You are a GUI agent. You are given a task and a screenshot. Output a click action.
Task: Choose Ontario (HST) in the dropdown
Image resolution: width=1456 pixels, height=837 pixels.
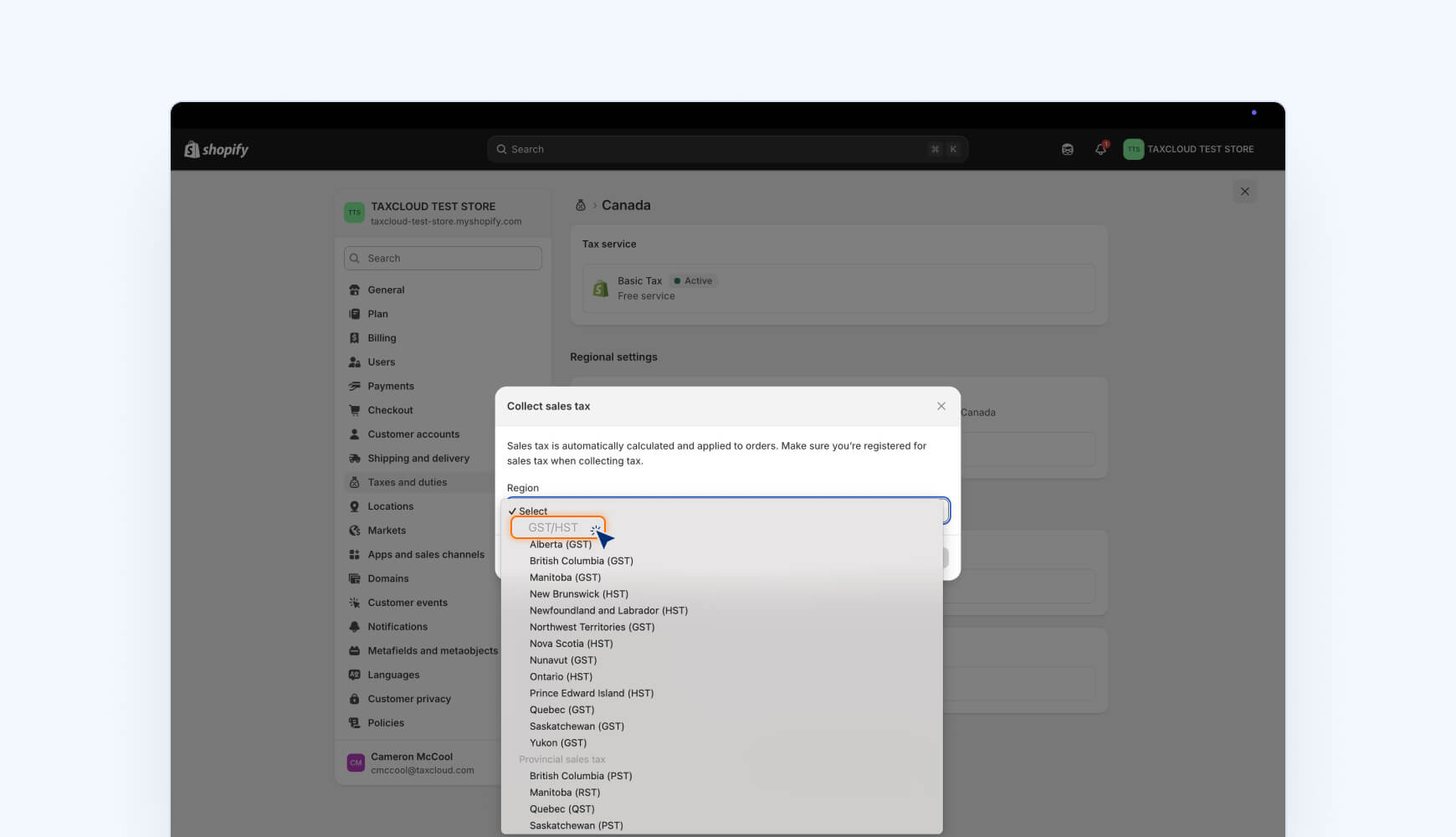pos(561,677)
